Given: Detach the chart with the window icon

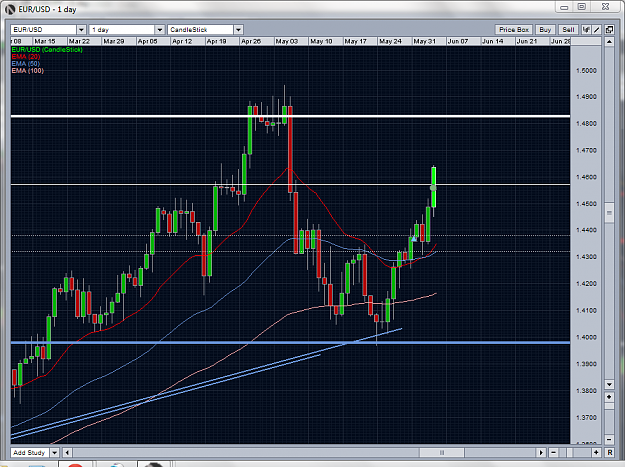Looking at the screenshot, I should pyautogui.click(x=609, y=29).
